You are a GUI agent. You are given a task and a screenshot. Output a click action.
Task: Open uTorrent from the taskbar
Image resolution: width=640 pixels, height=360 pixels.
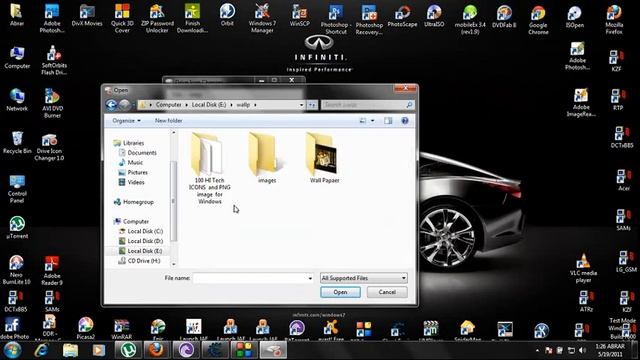(x=128, y=350)
